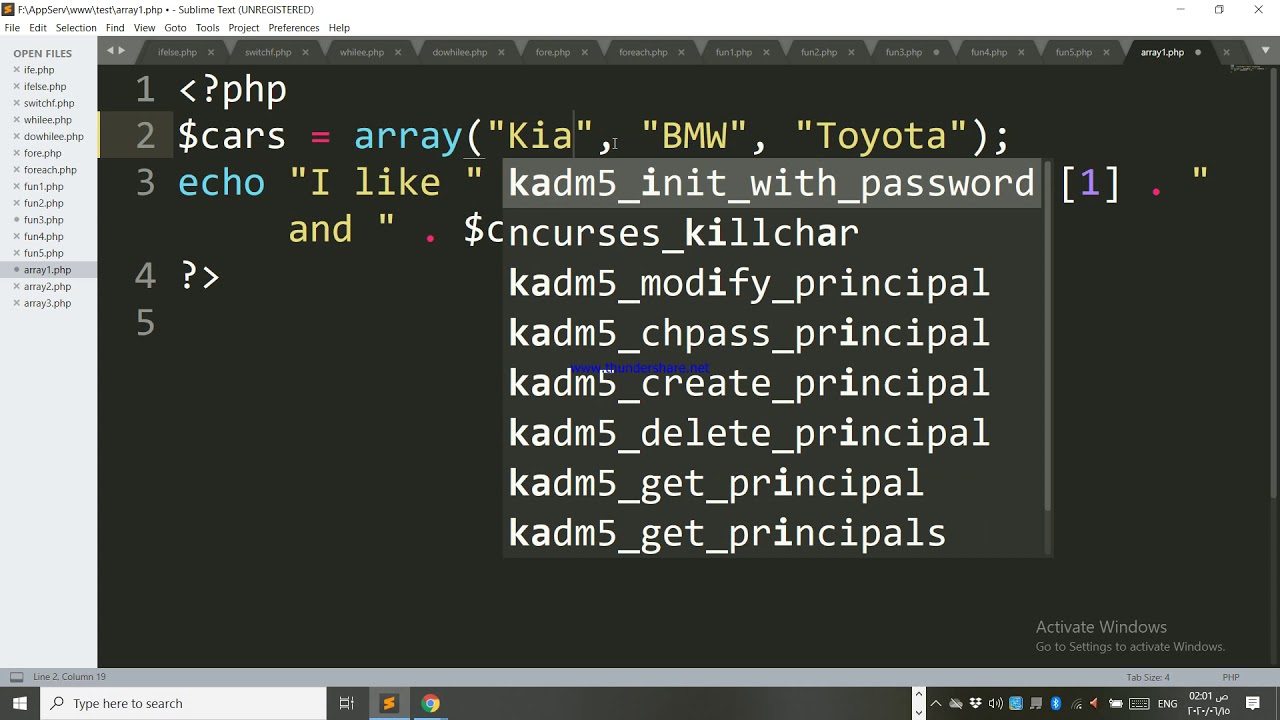Open the Tools menu
This screenshot has height=720, width=1280.
(x=207, y=28)
